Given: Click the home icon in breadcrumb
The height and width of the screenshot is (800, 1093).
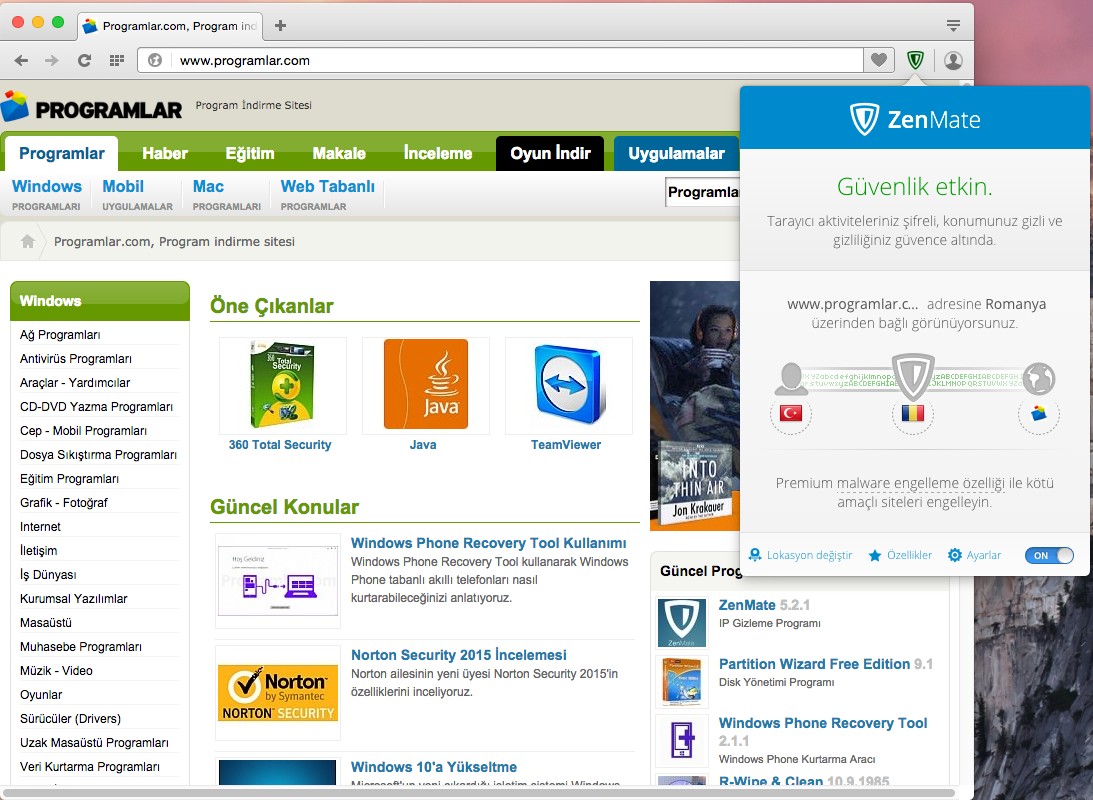Looking at the screenshot, I should (28, 241).
